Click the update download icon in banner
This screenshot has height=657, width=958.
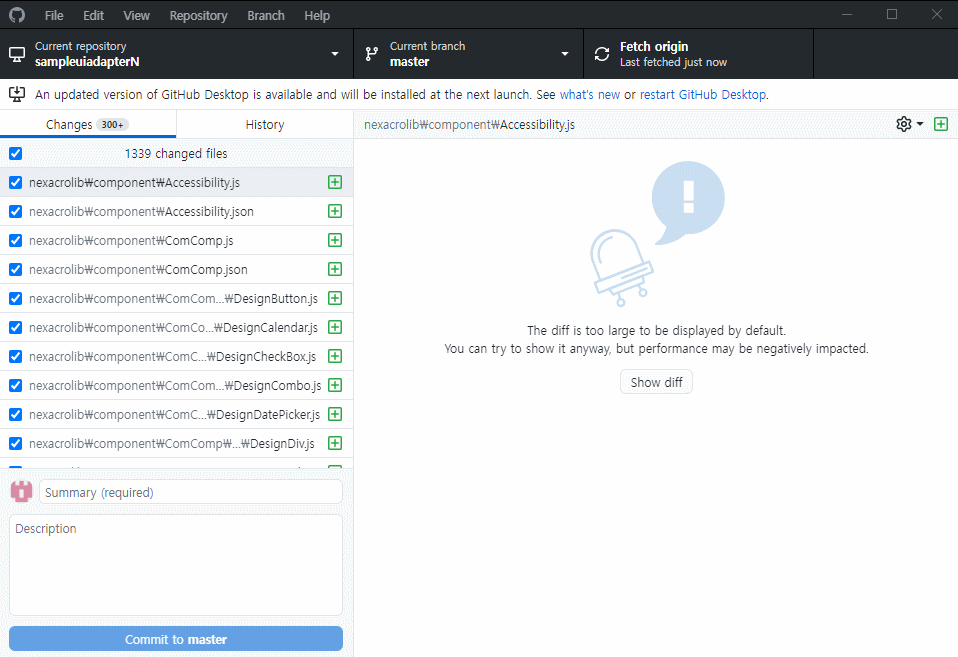coord(17,94)
